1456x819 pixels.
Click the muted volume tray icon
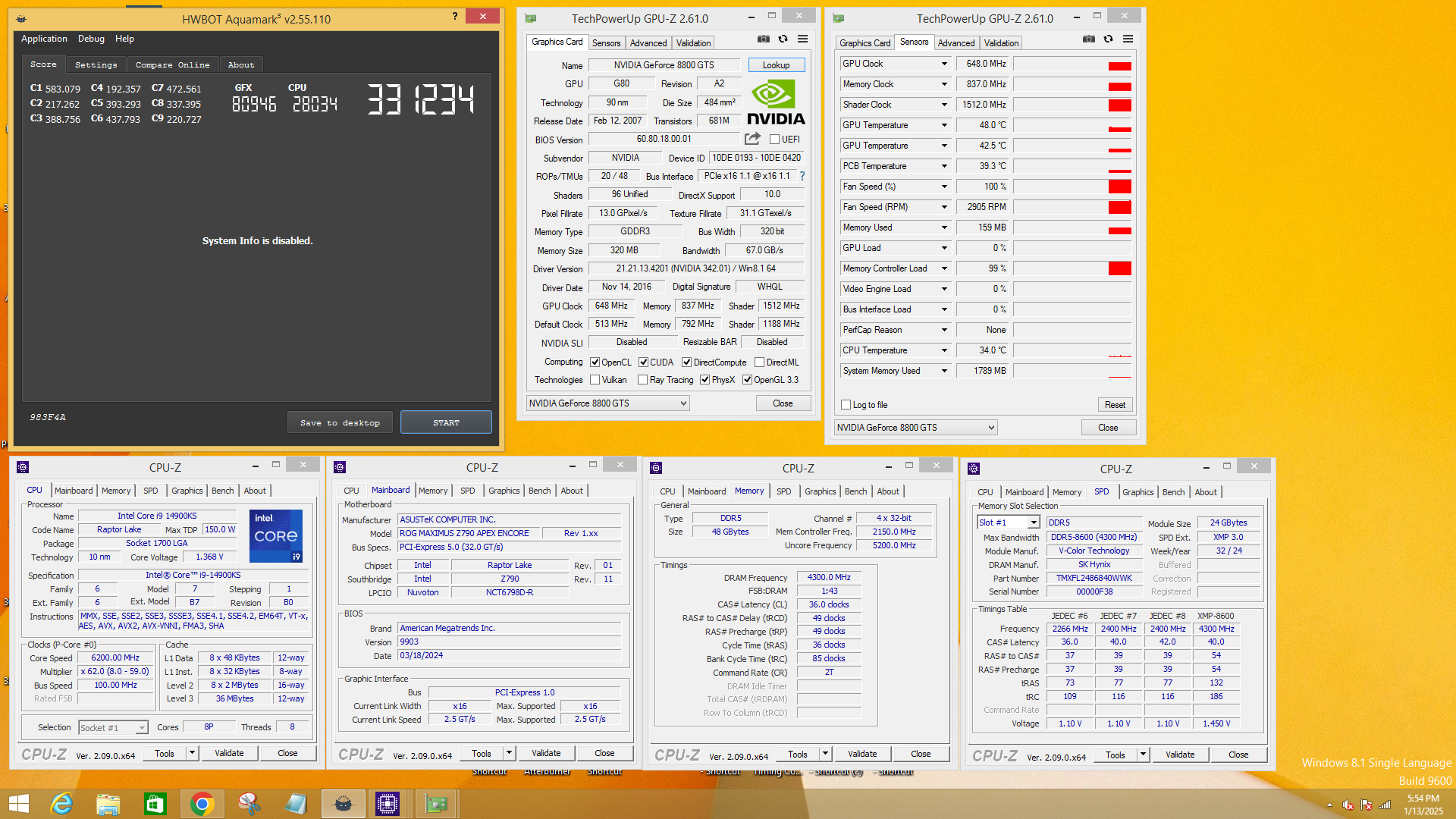click(x=1348, y=805)
